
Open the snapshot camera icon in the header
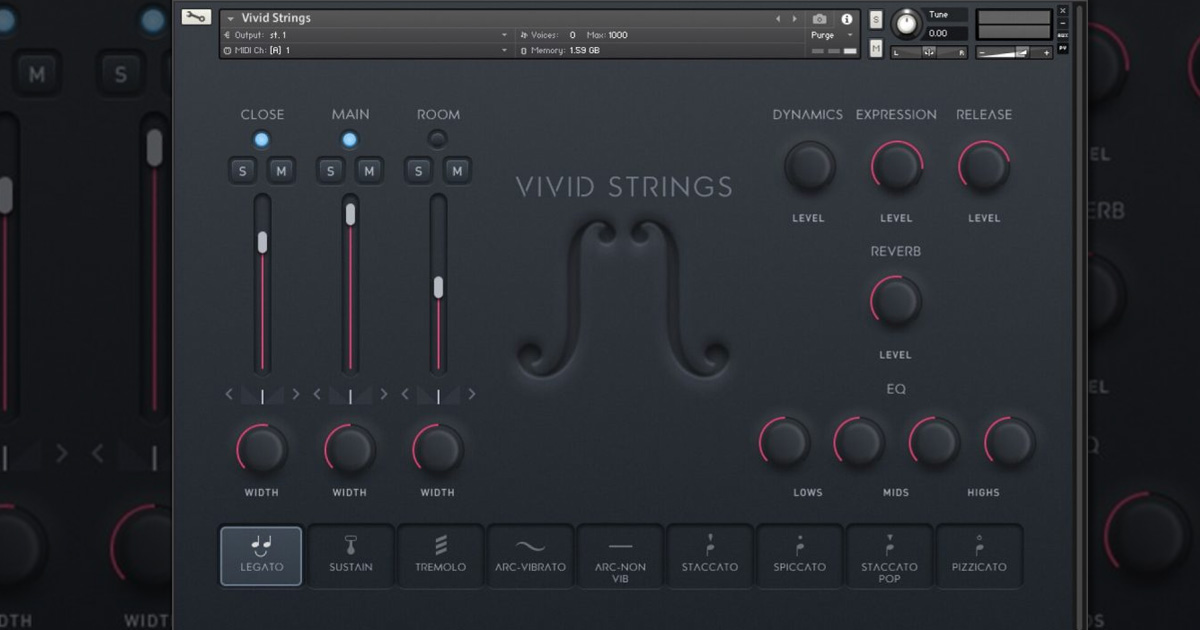pyautogui.click(x=820, y=17)
